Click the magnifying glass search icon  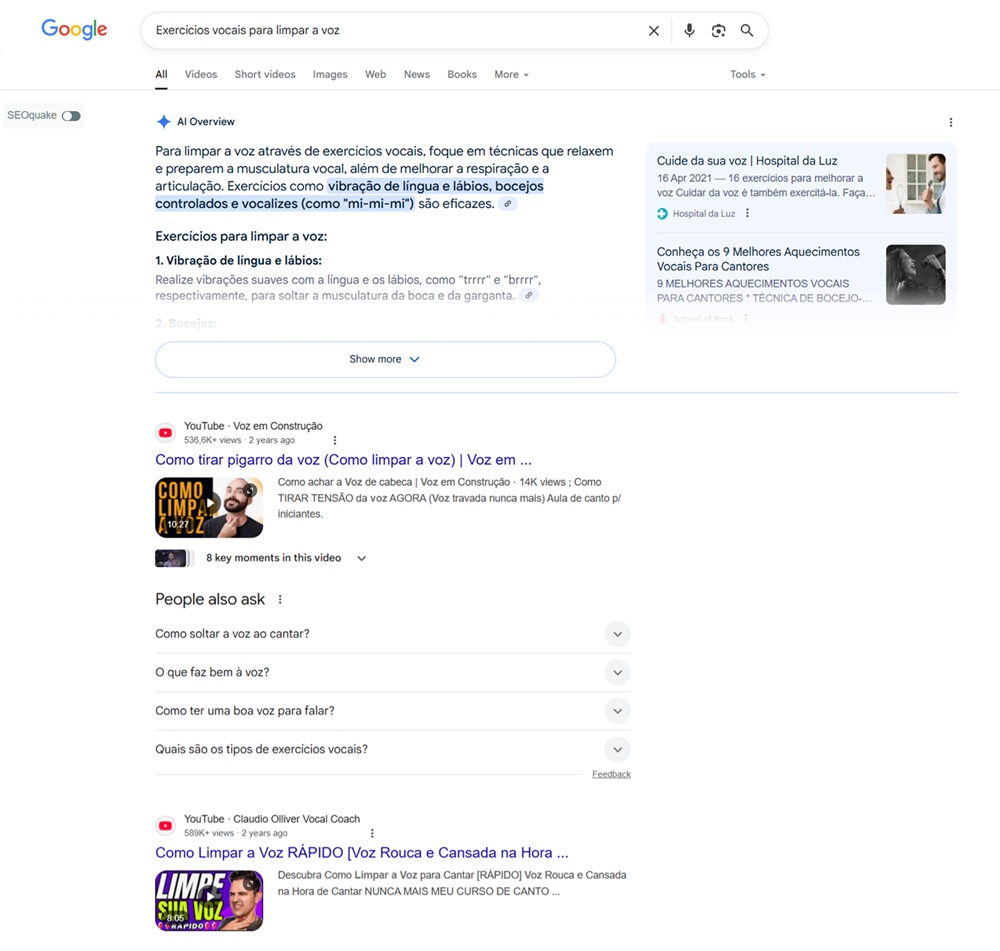[x=747, y=31]
